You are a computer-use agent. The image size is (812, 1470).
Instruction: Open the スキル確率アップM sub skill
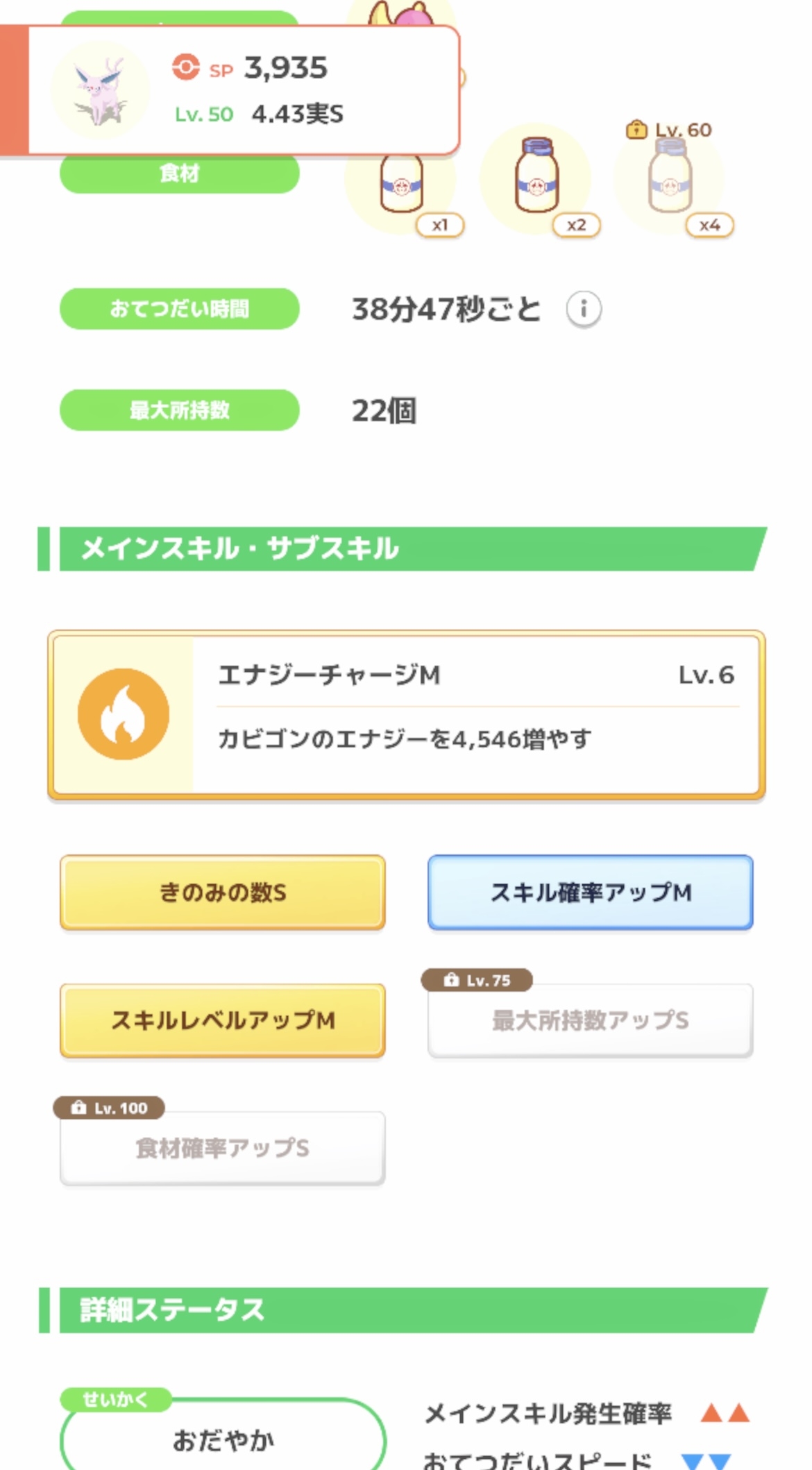[x=590, y=893]
